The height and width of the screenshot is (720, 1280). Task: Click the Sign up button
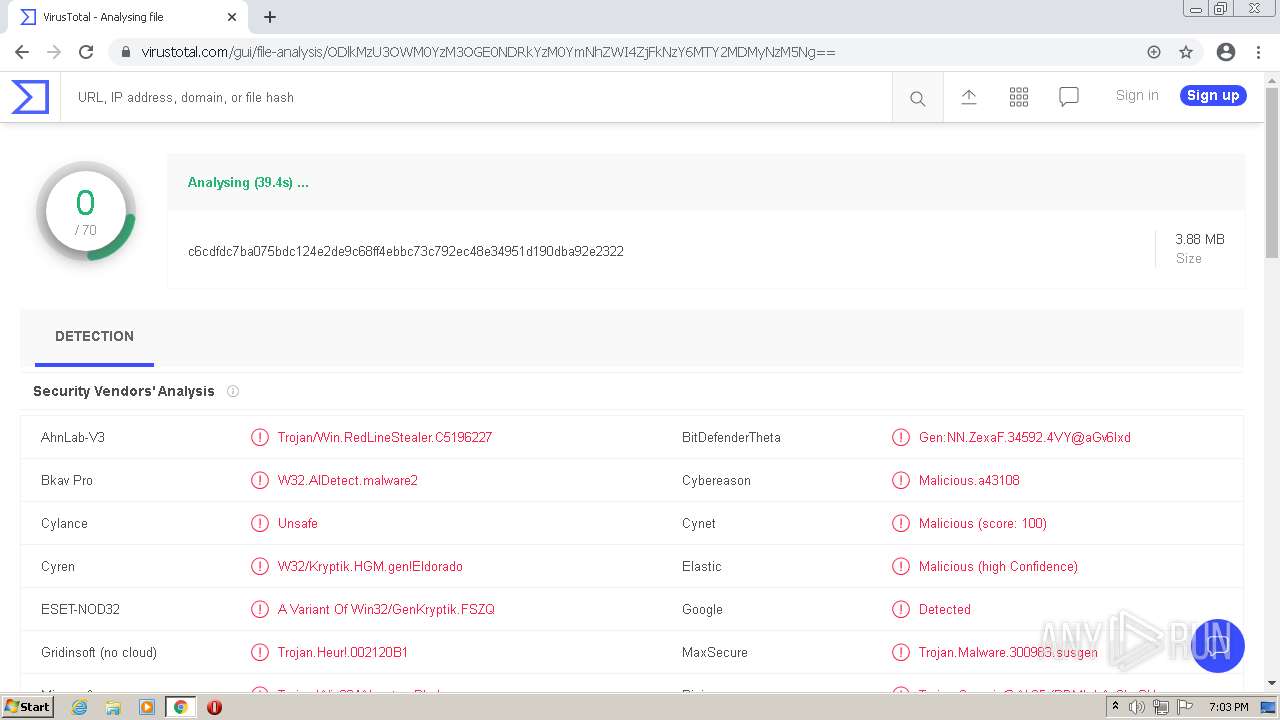[1213, 95]
